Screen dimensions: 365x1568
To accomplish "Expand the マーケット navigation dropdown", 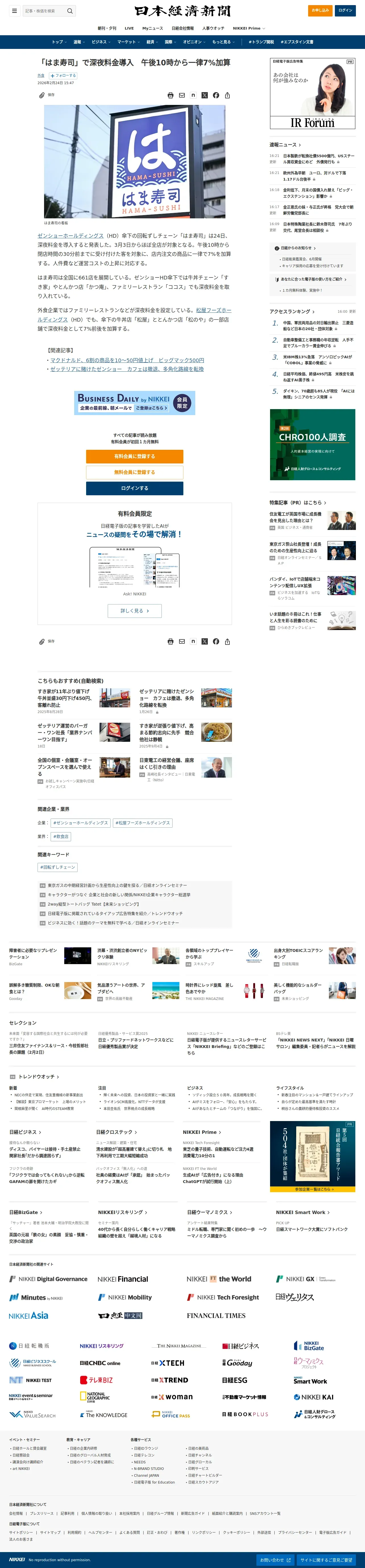I will click(129, 42).
